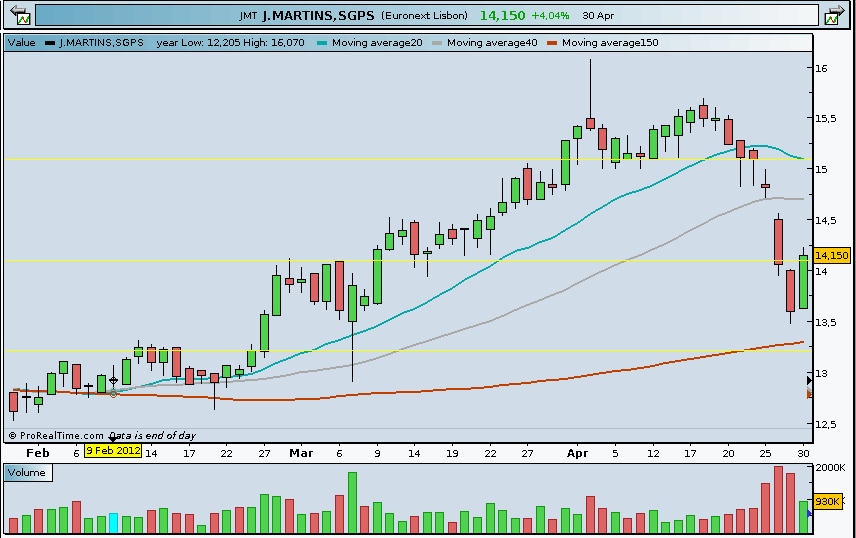Click the Moving average150 legend label
The image size is (856, 538).
610,43
